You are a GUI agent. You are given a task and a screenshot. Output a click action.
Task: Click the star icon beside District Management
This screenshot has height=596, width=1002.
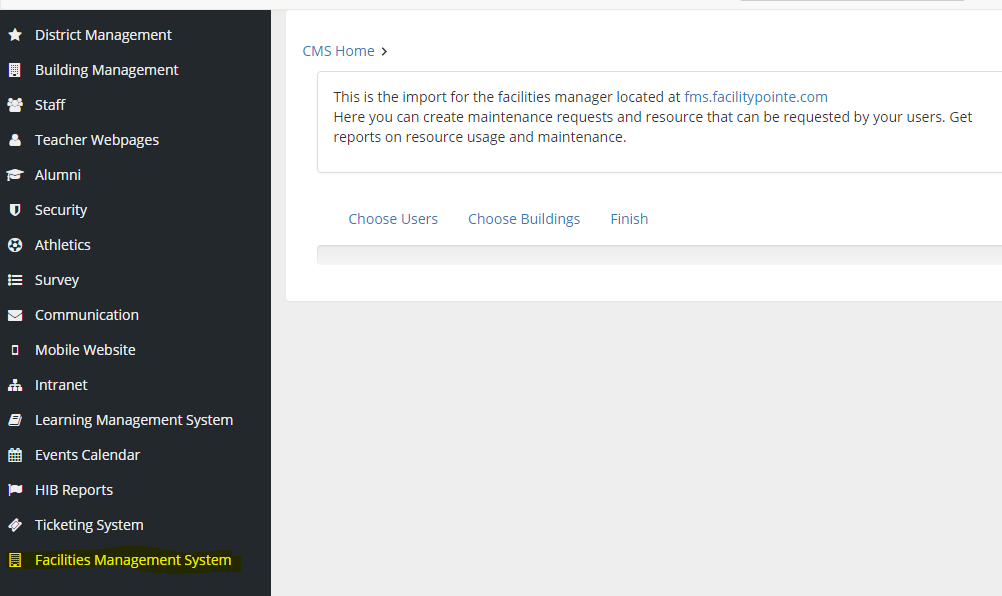[x=15, y=35]
